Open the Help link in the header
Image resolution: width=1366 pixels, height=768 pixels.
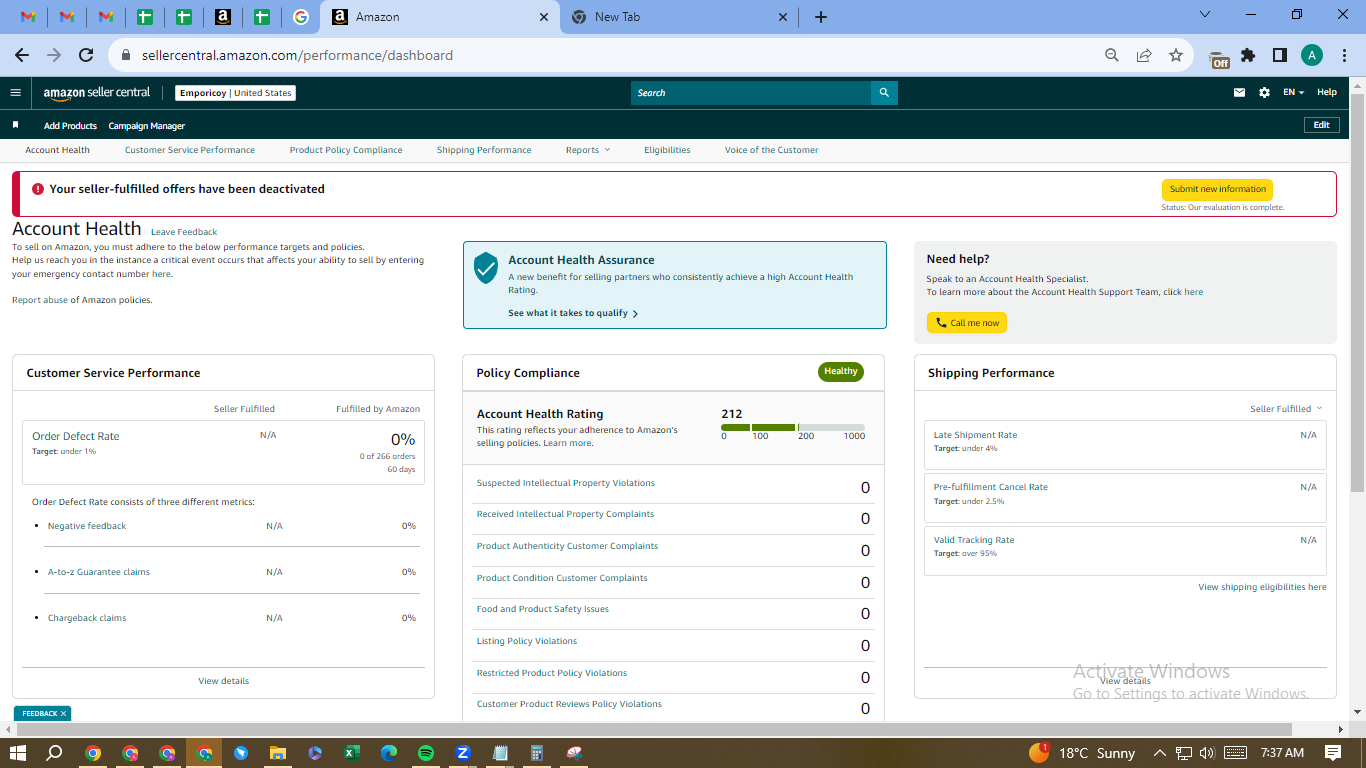pos(1327,93)
